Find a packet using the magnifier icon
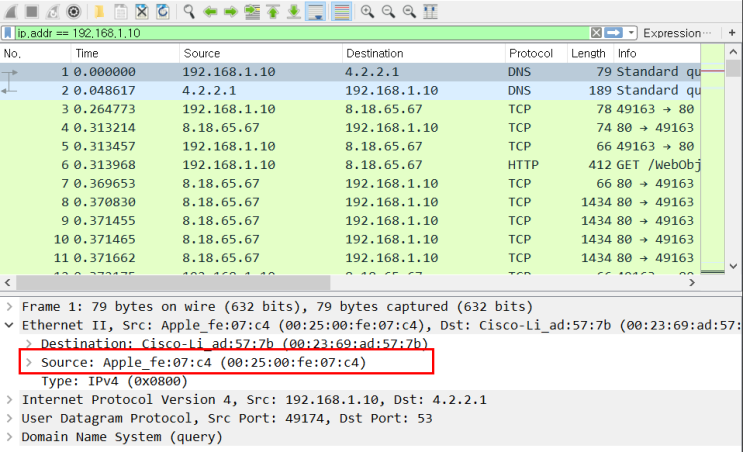This screenshot has height=452, width=743. coord(189,11)
